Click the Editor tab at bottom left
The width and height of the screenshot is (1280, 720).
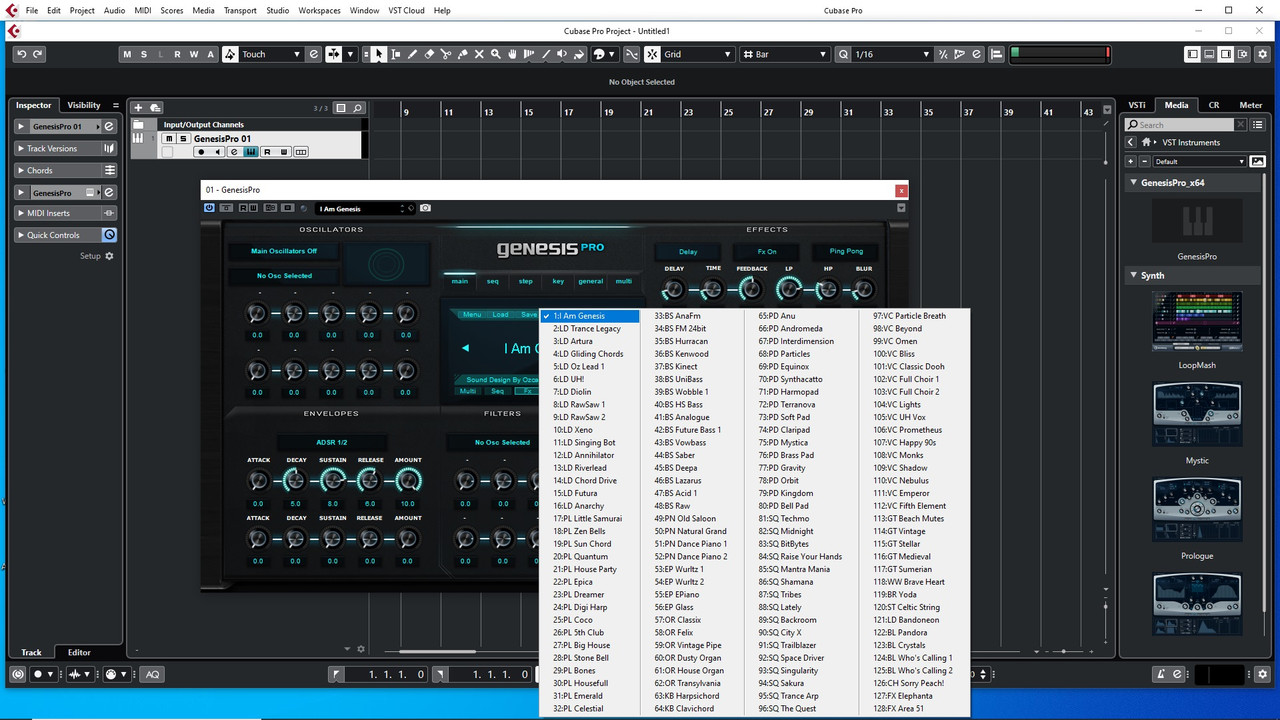[x=79, y=652]
